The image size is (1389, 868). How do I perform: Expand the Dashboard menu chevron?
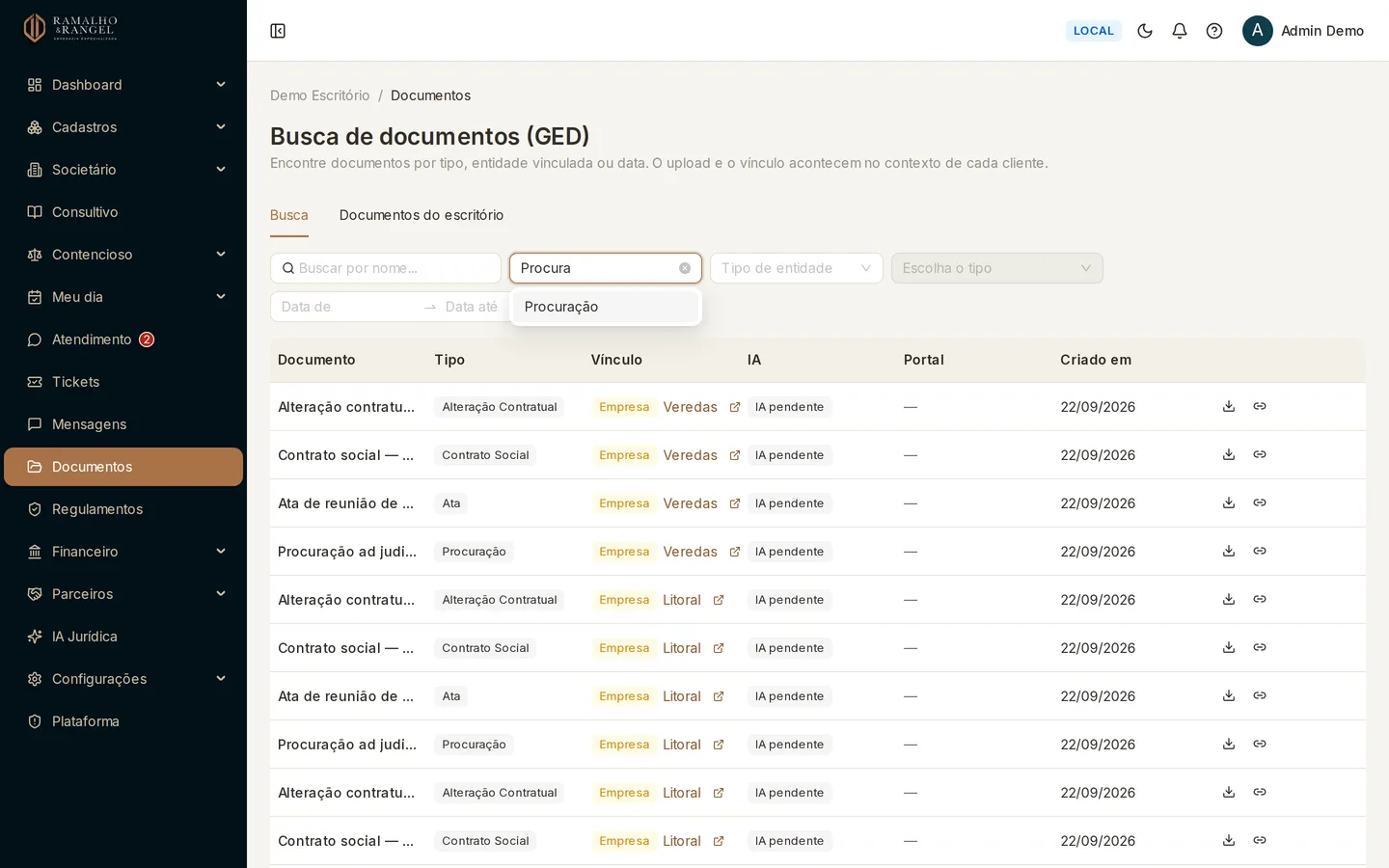pos(221,85)
